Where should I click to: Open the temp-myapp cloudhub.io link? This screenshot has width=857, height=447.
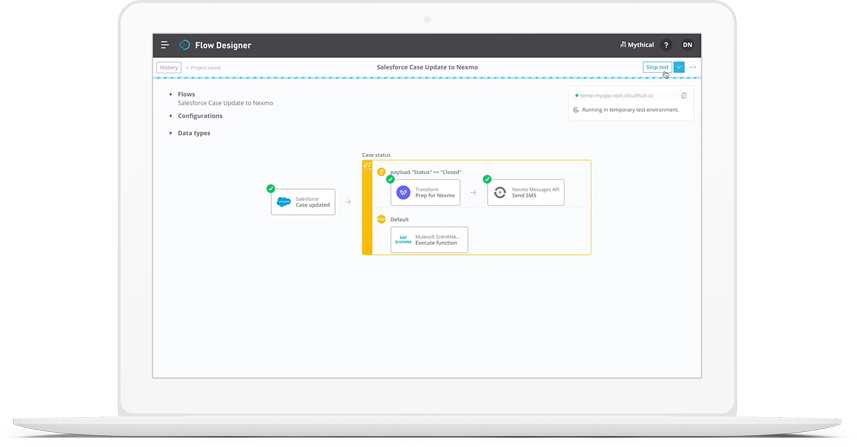point(617,96)
